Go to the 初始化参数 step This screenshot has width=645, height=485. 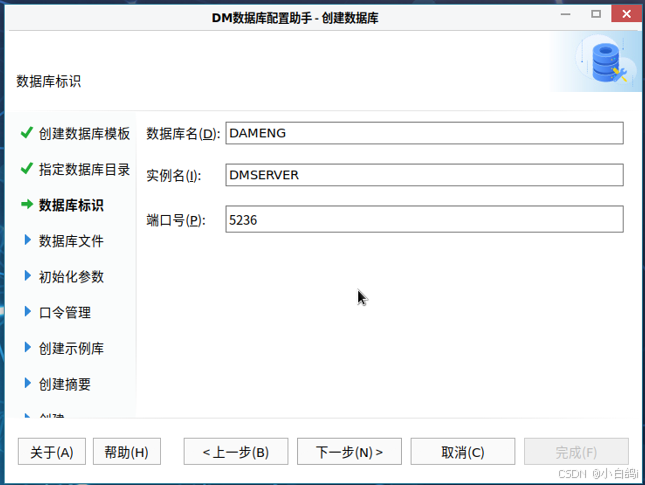71,276
